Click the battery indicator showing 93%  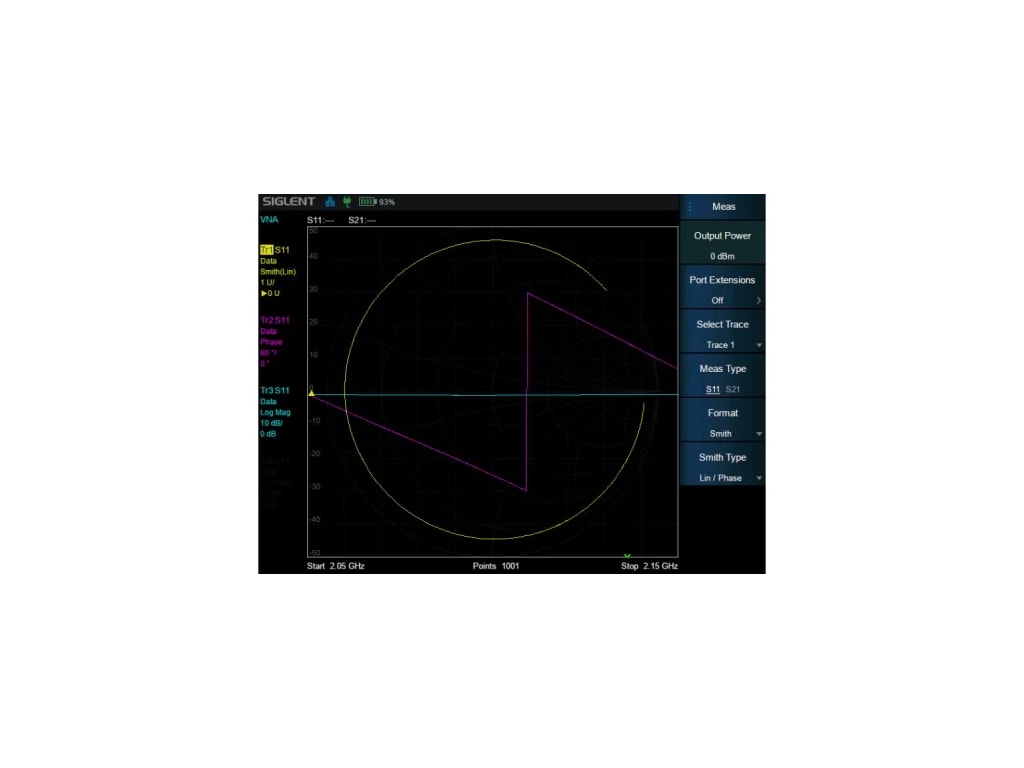371,201
